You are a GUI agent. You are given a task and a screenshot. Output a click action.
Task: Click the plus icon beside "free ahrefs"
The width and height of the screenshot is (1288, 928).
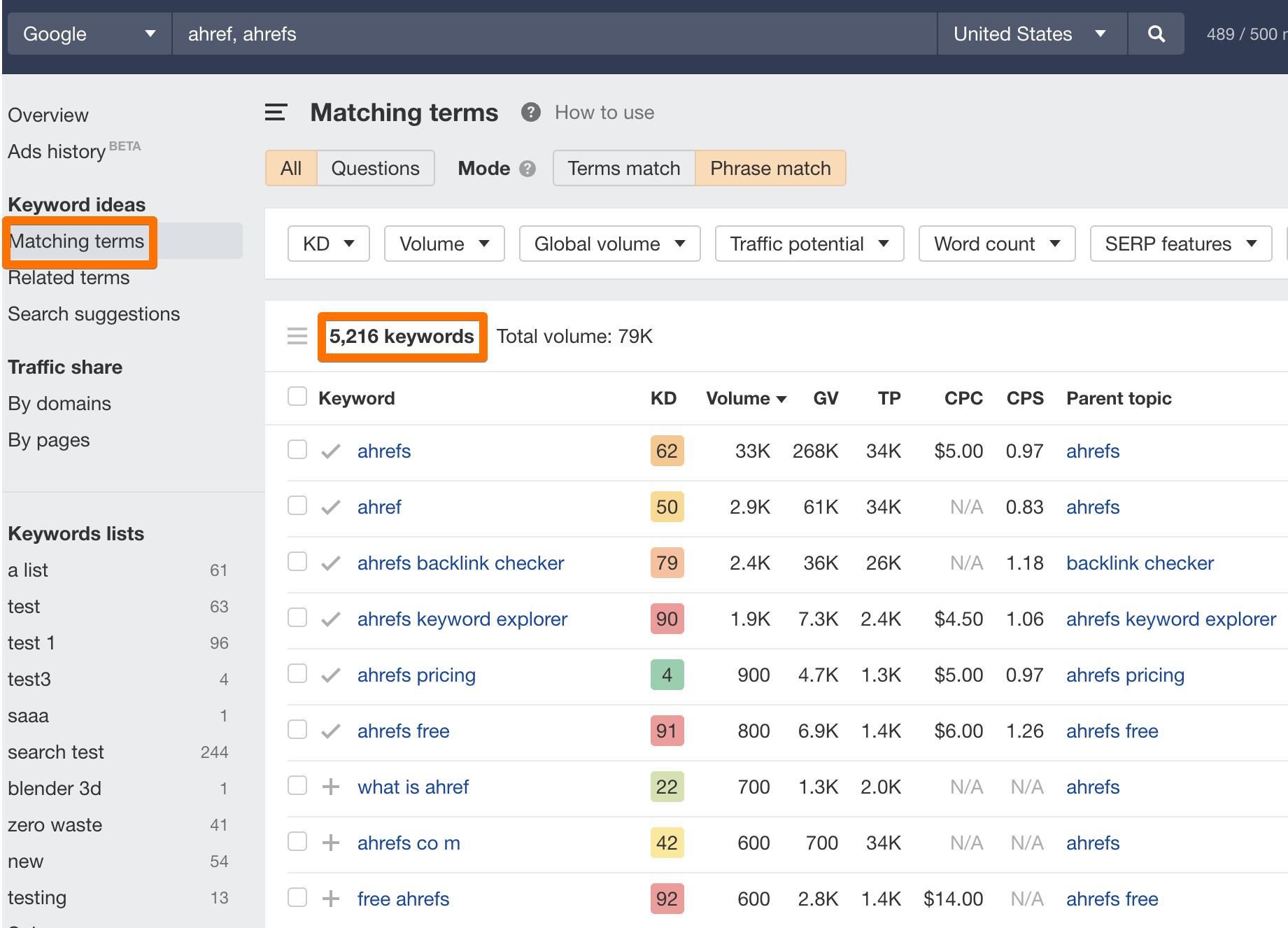click(x=330, y=898)
